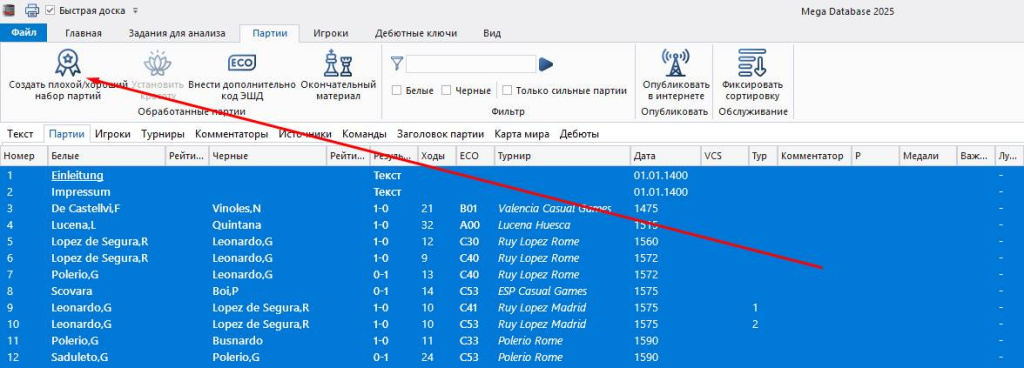Sort by the Дата column header
The height and width of the screenshot is (368, 1024).
[665, 157]
